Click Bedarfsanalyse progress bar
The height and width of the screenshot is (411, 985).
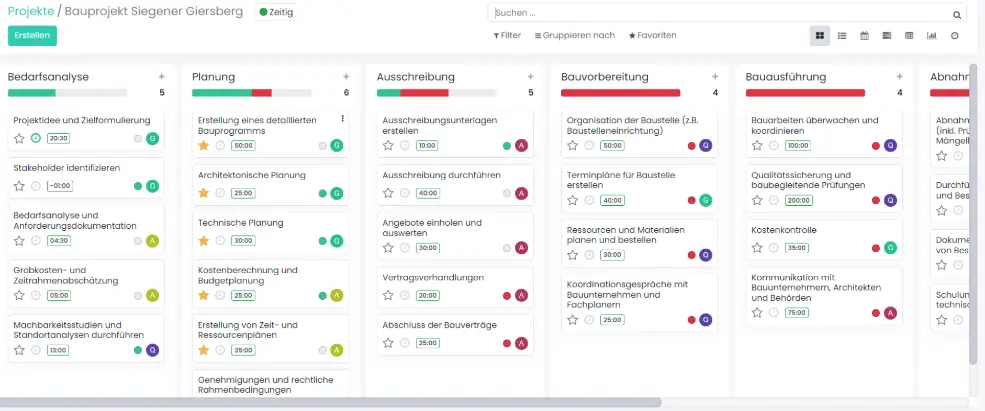click(67, 93)
